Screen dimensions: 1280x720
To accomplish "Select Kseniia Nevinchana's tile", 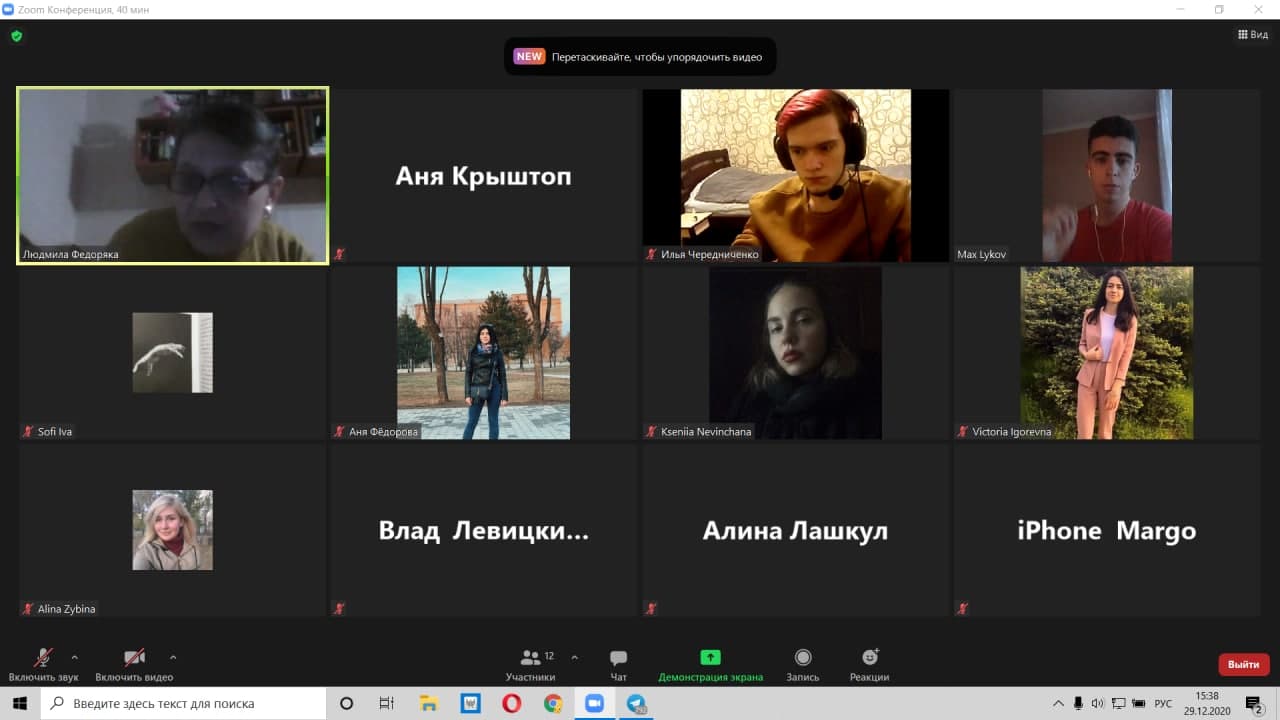I will (796, 352).
